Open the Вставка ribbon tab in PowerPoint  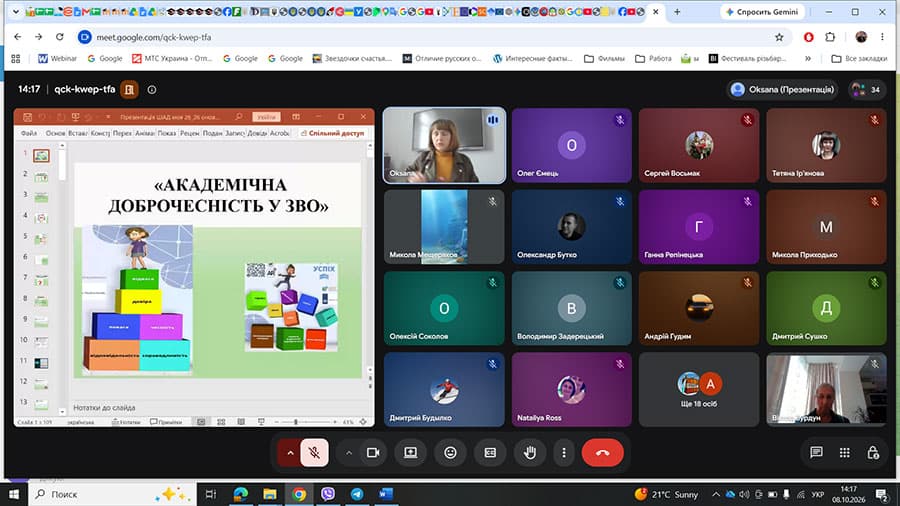(x=77, y=133)
